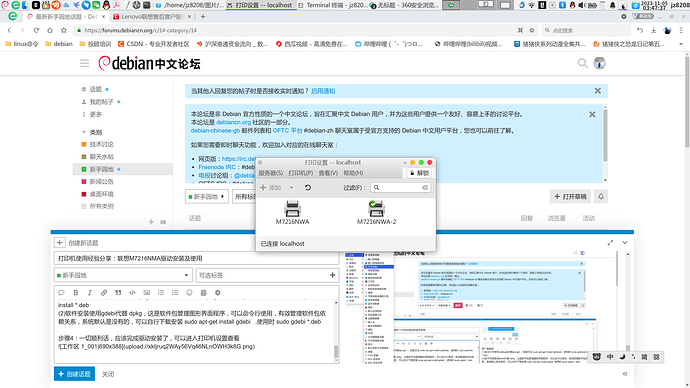Image resolution: width=690 pixels, height=388 pixels.
Task: Click the composer text area scrollbar
Action: (336, 351)
